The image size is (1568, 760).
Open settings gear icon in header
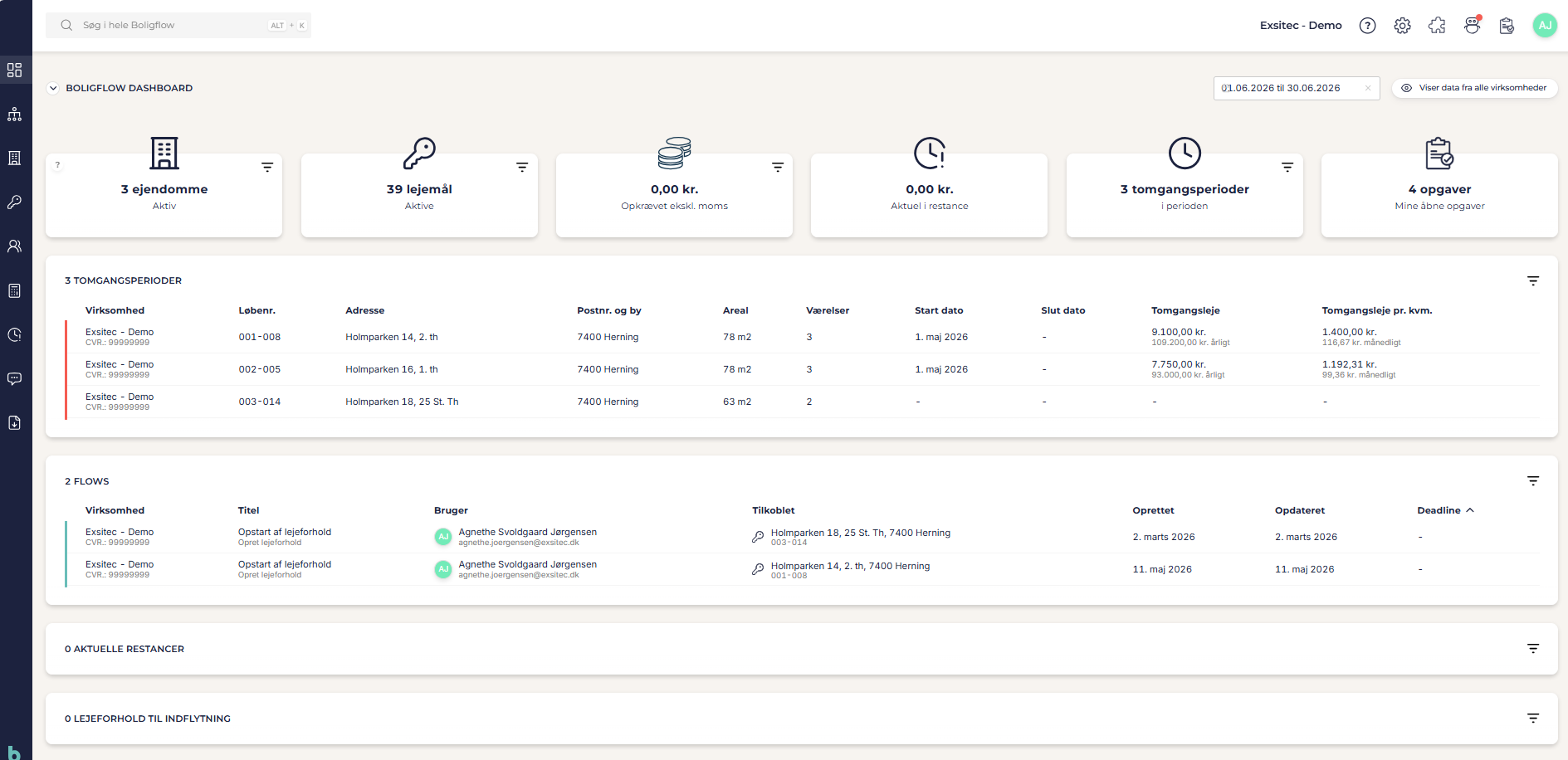[1402, 26]
